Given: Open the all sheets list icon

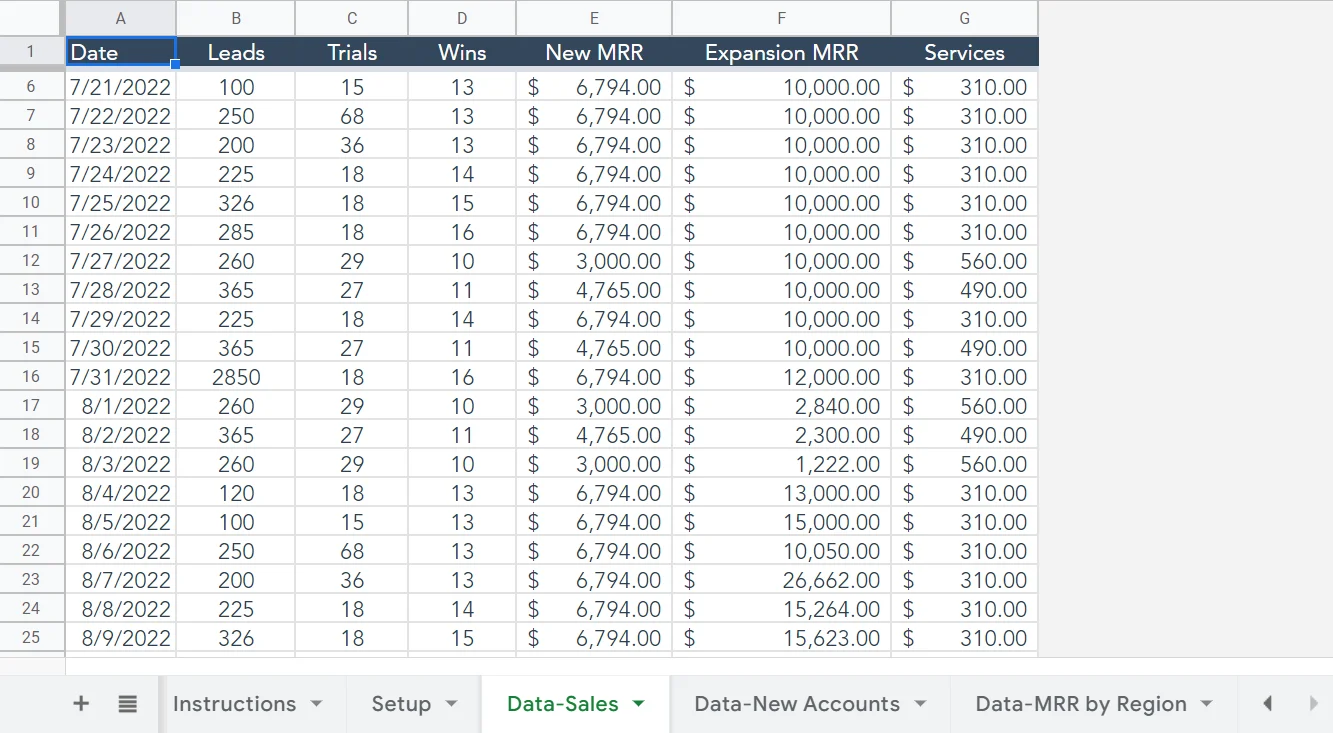Looking at the screenshot, I should 127,704.
